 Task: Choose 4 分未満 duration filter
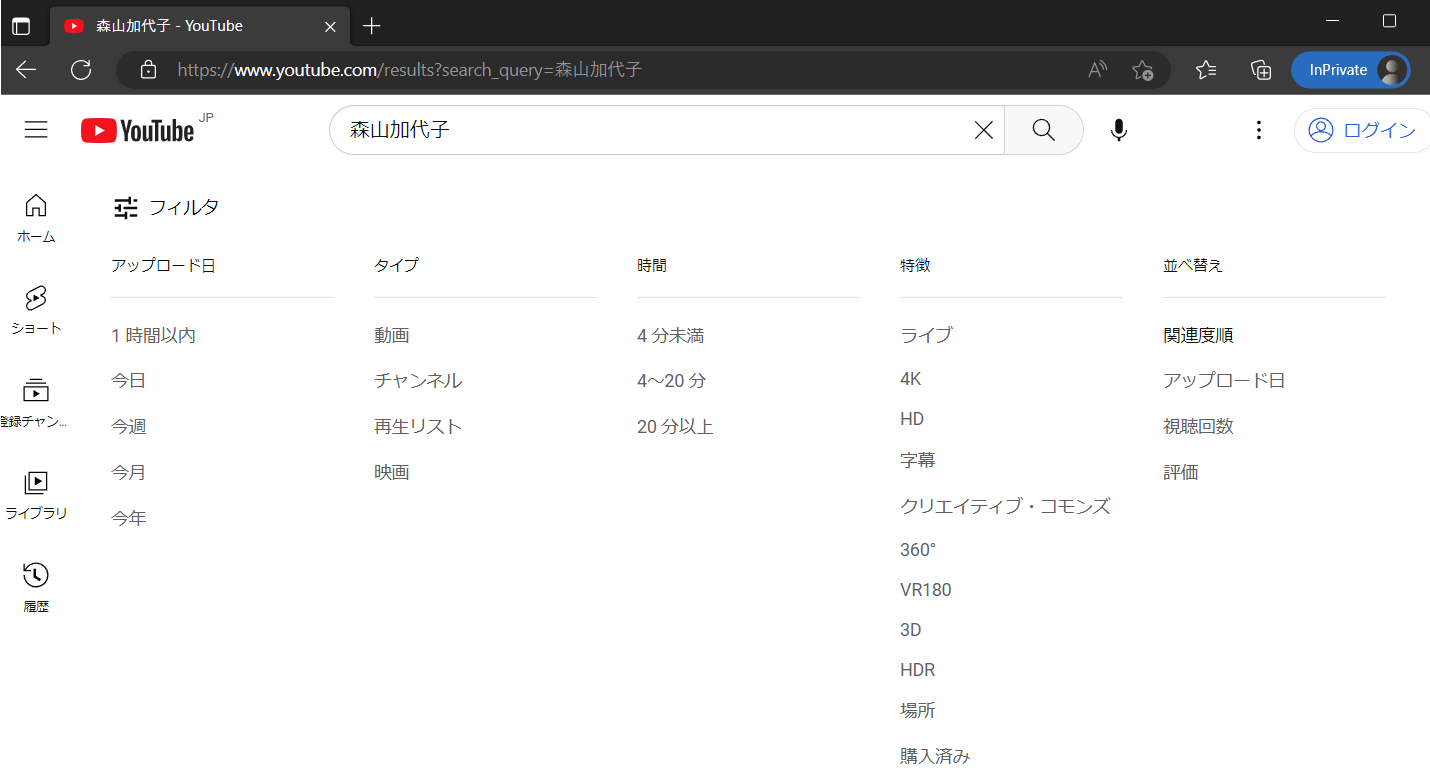(x=670, y=336)
